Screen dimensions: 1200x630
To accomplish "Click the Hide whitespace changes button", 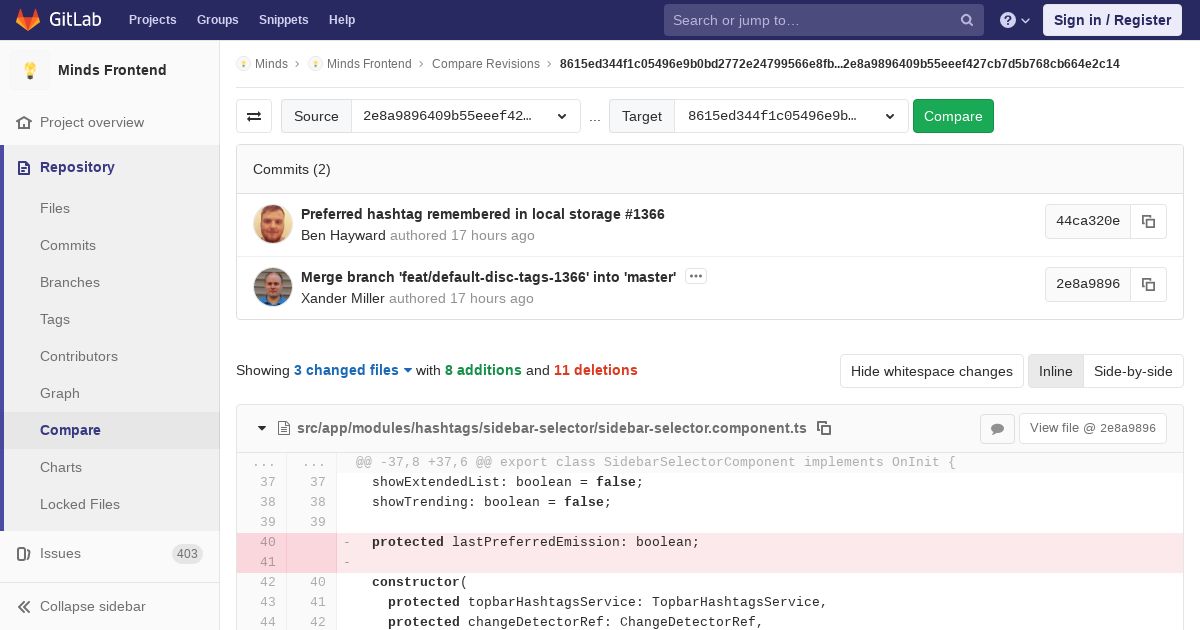I will (x=931, y=371).
